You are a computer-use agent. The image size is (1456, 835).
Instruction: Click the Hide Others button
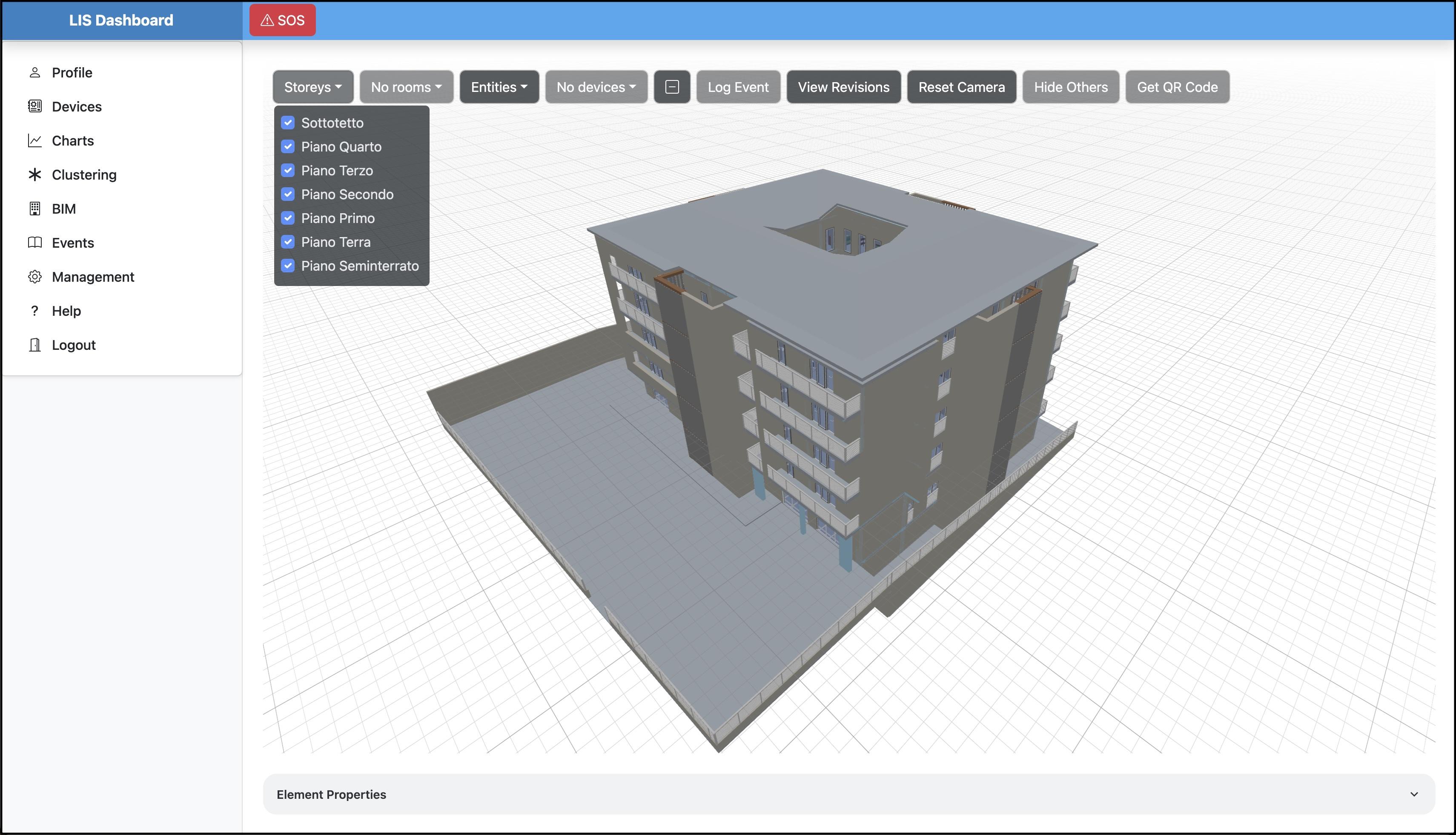coord(1070,87)
